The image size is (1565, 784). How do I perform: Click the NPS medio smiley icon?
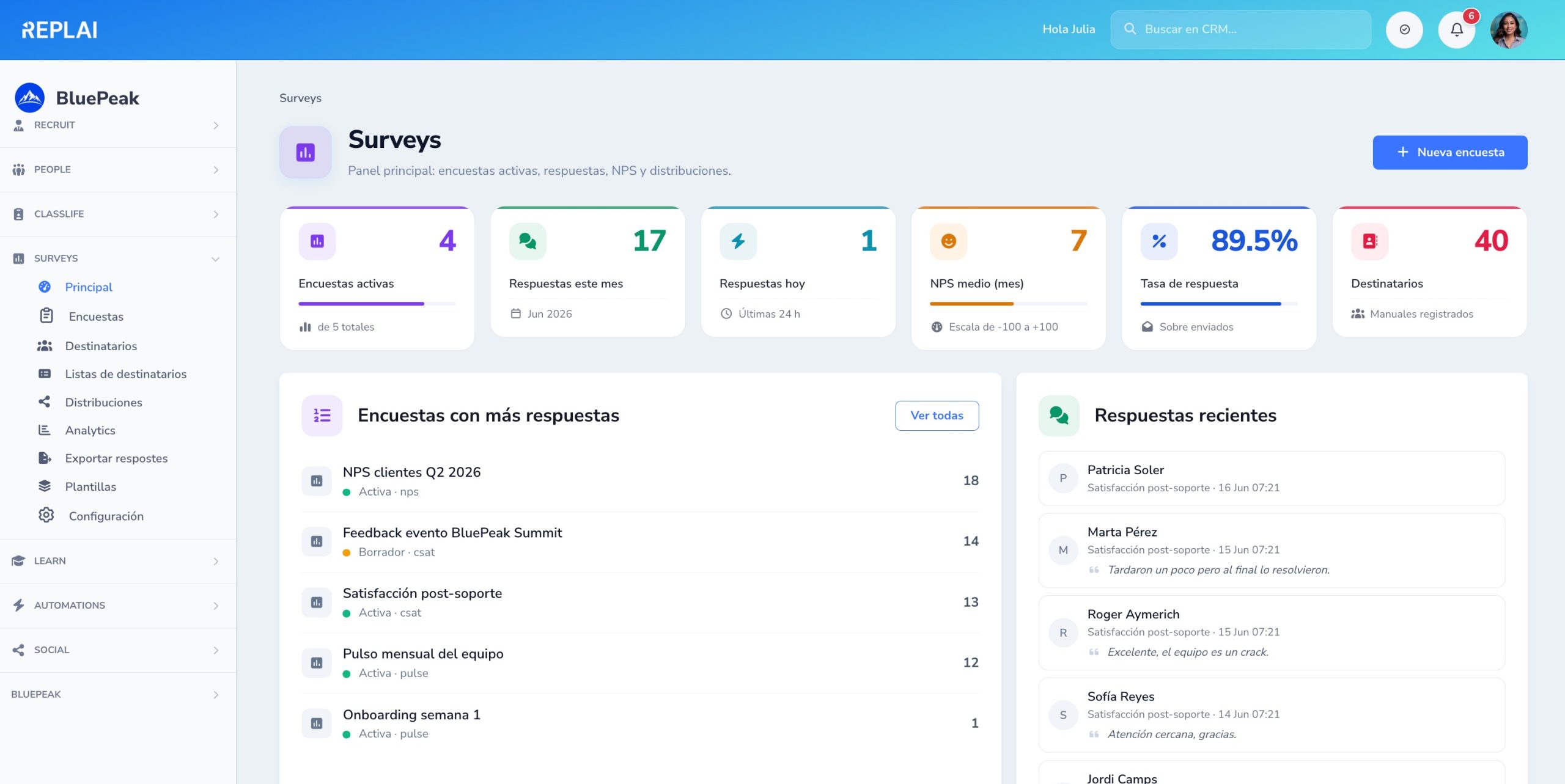(x=948, y=241)
